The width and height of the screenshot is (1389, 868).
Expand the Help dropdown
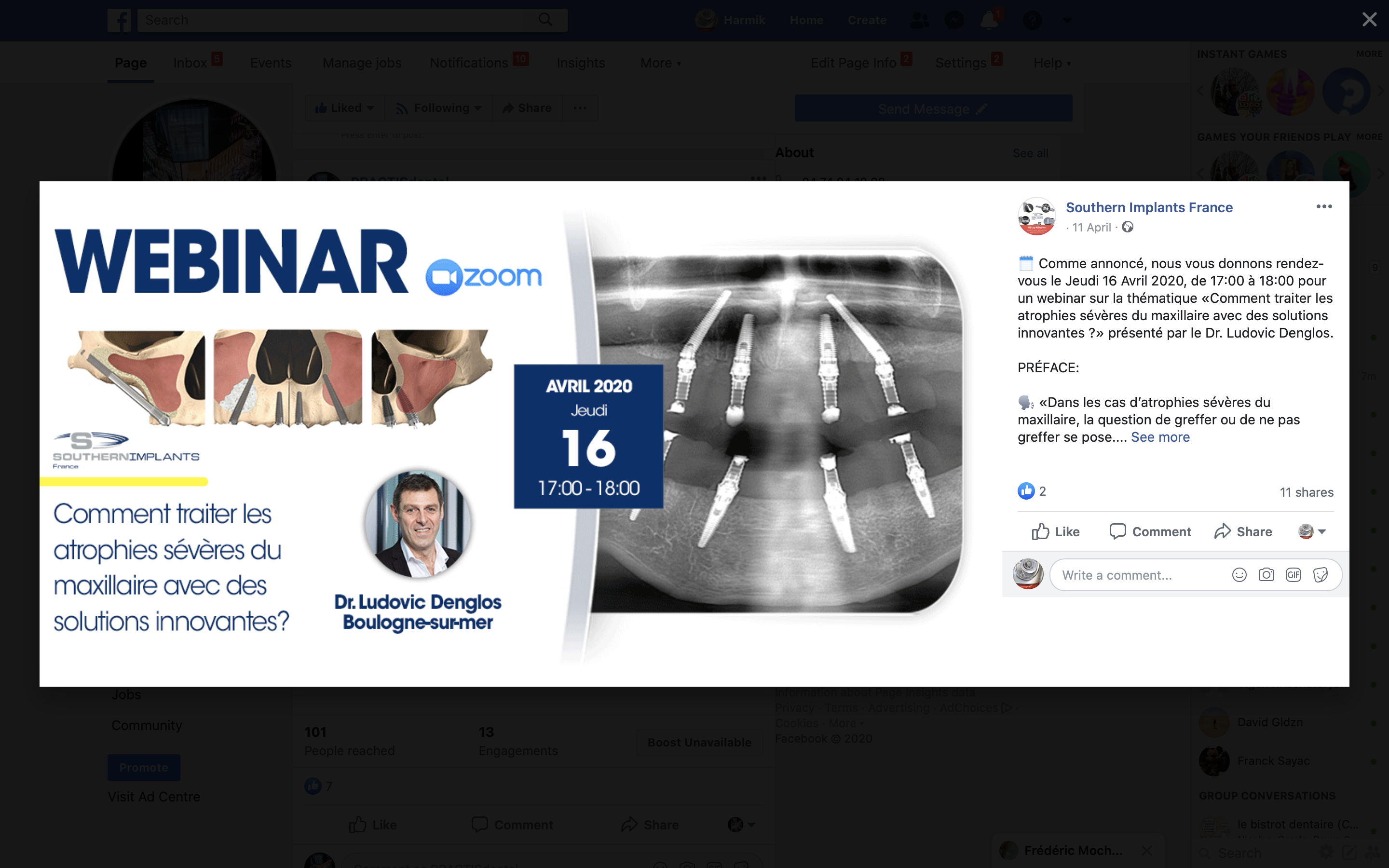tap(1052, 63)
